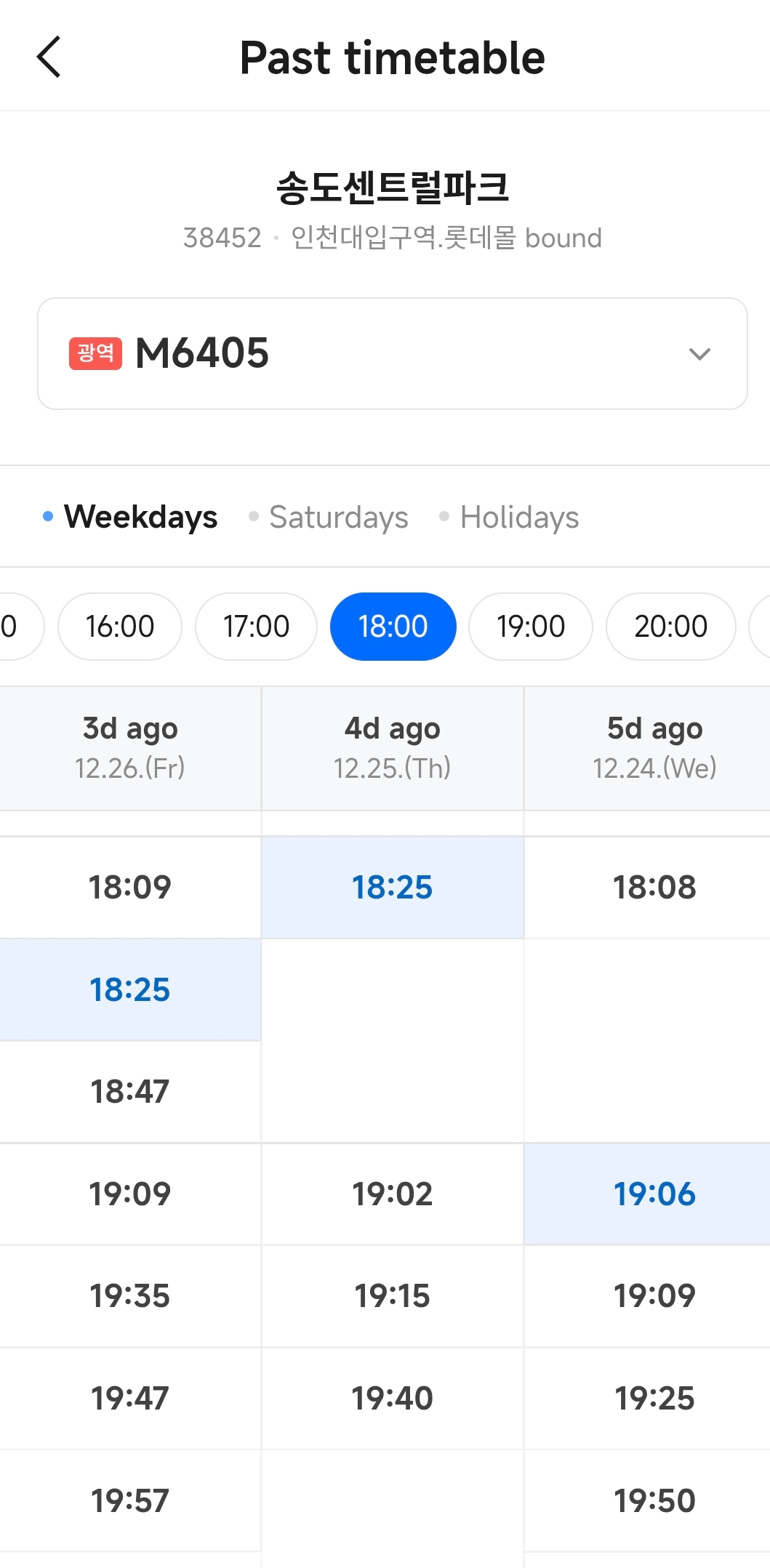Open the M6405 bus route selector
This screenshot has height=1568, width=770.
(392, 354)
